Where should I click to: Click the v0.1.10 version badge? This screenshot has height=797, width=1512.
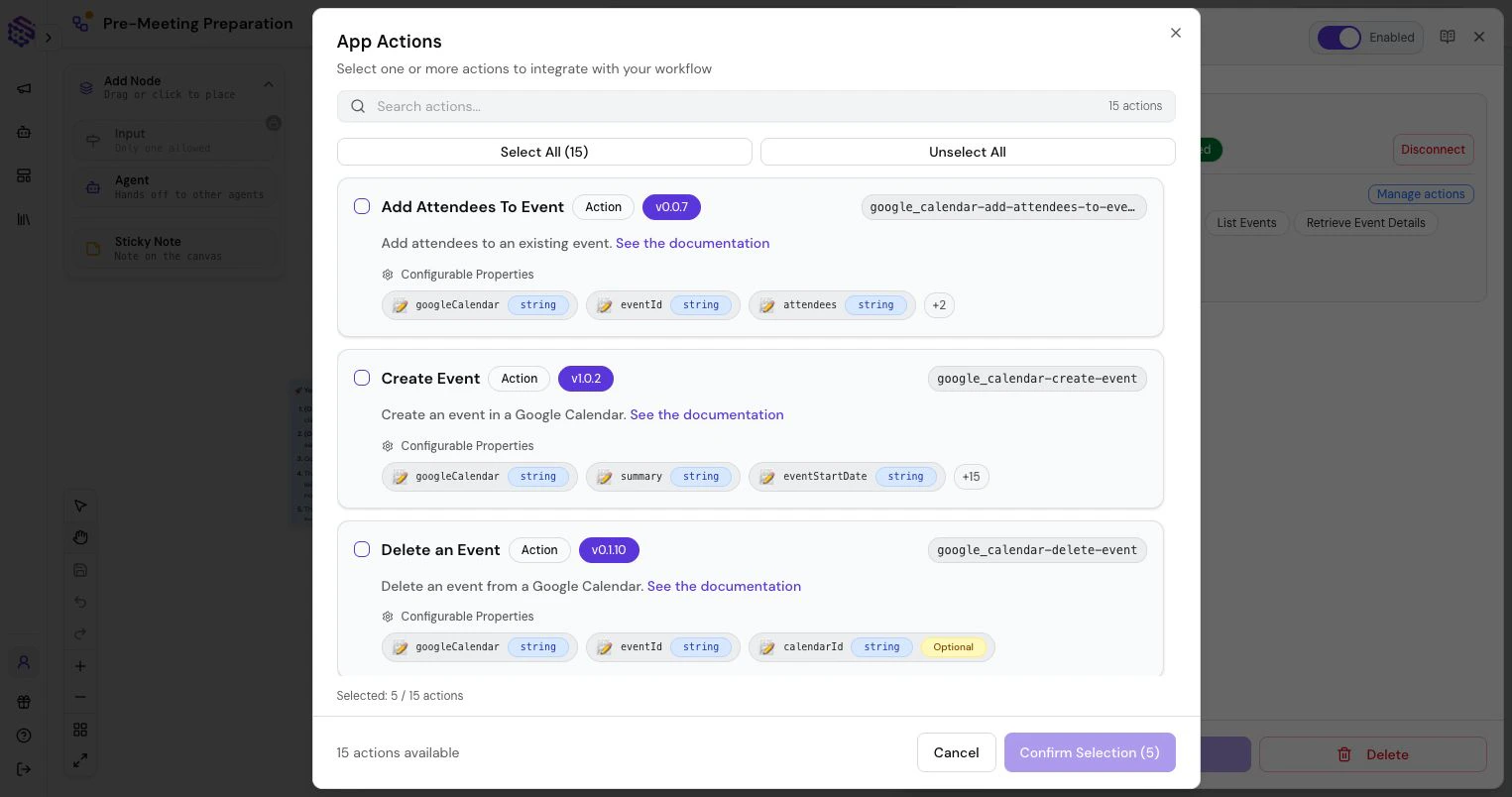pyautogui.click(x=609, y=550)
